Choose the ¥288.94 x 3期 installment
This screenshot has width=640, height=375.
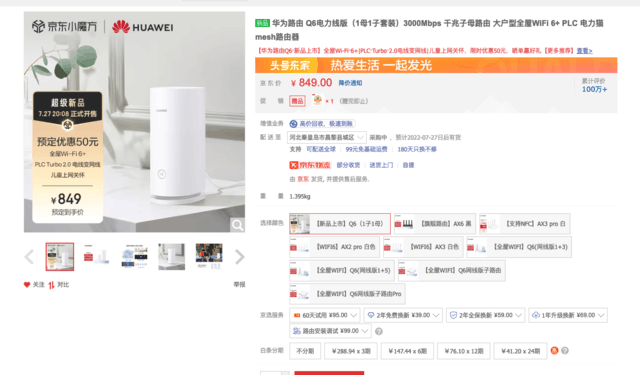pos(351,351)
